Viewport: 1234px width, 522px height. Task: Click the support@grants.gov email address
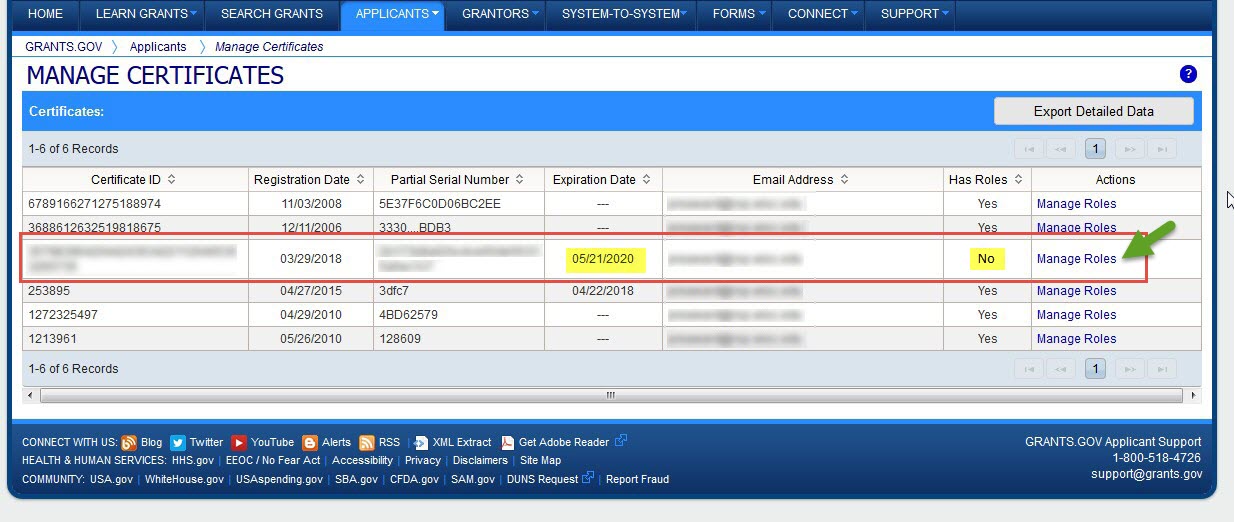1146,474
